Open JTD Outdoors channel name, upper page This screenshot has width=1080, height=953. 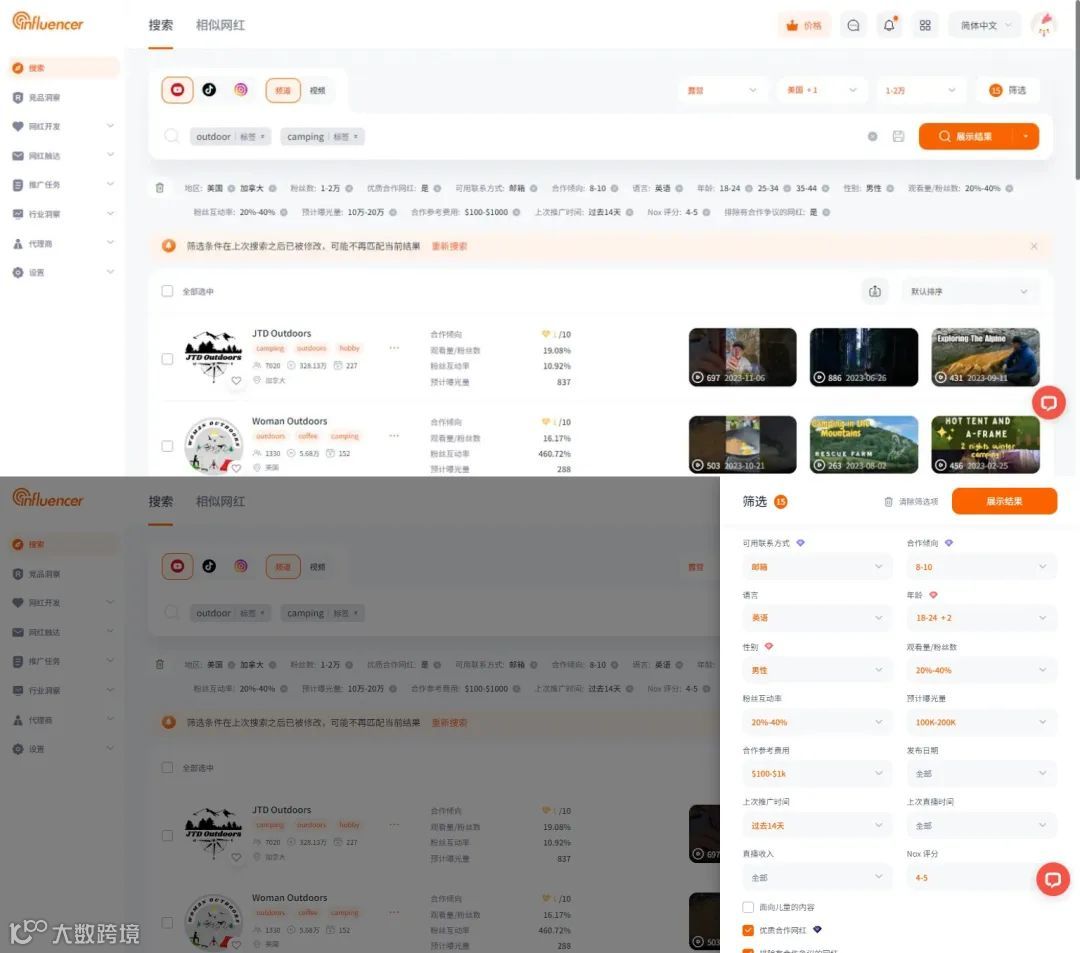[281, 333]
